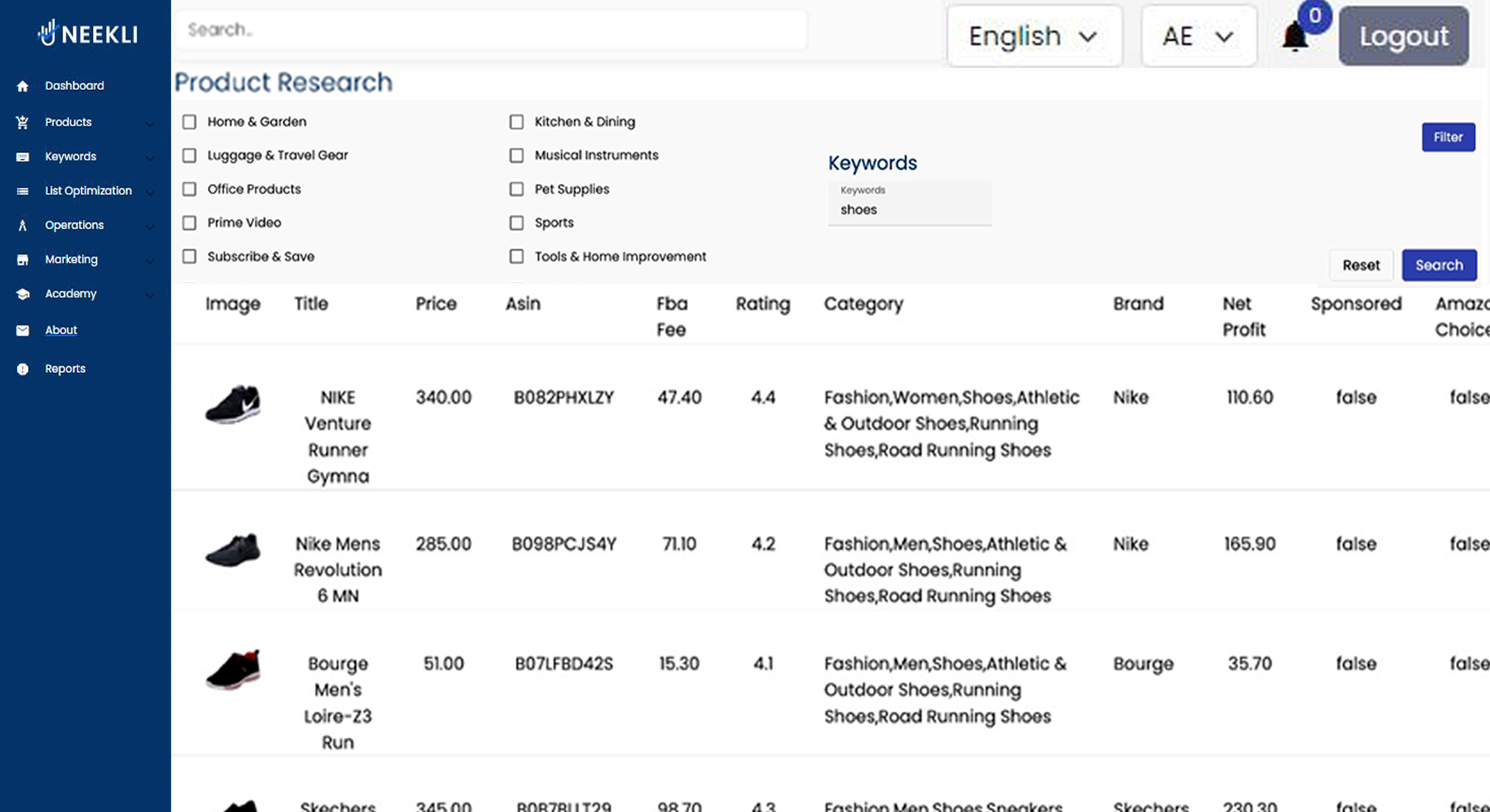The image size is (1490, 812).
Task: Click the Filter button
Action: click(1449, 137)
